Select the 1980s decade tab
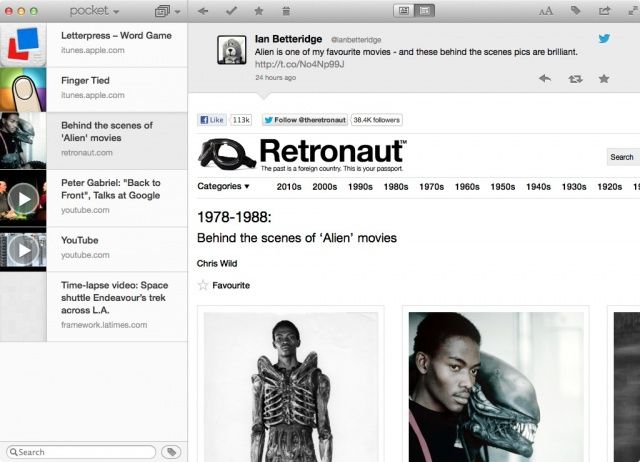The width and height of the screenshot is (640, 462). 396,187
